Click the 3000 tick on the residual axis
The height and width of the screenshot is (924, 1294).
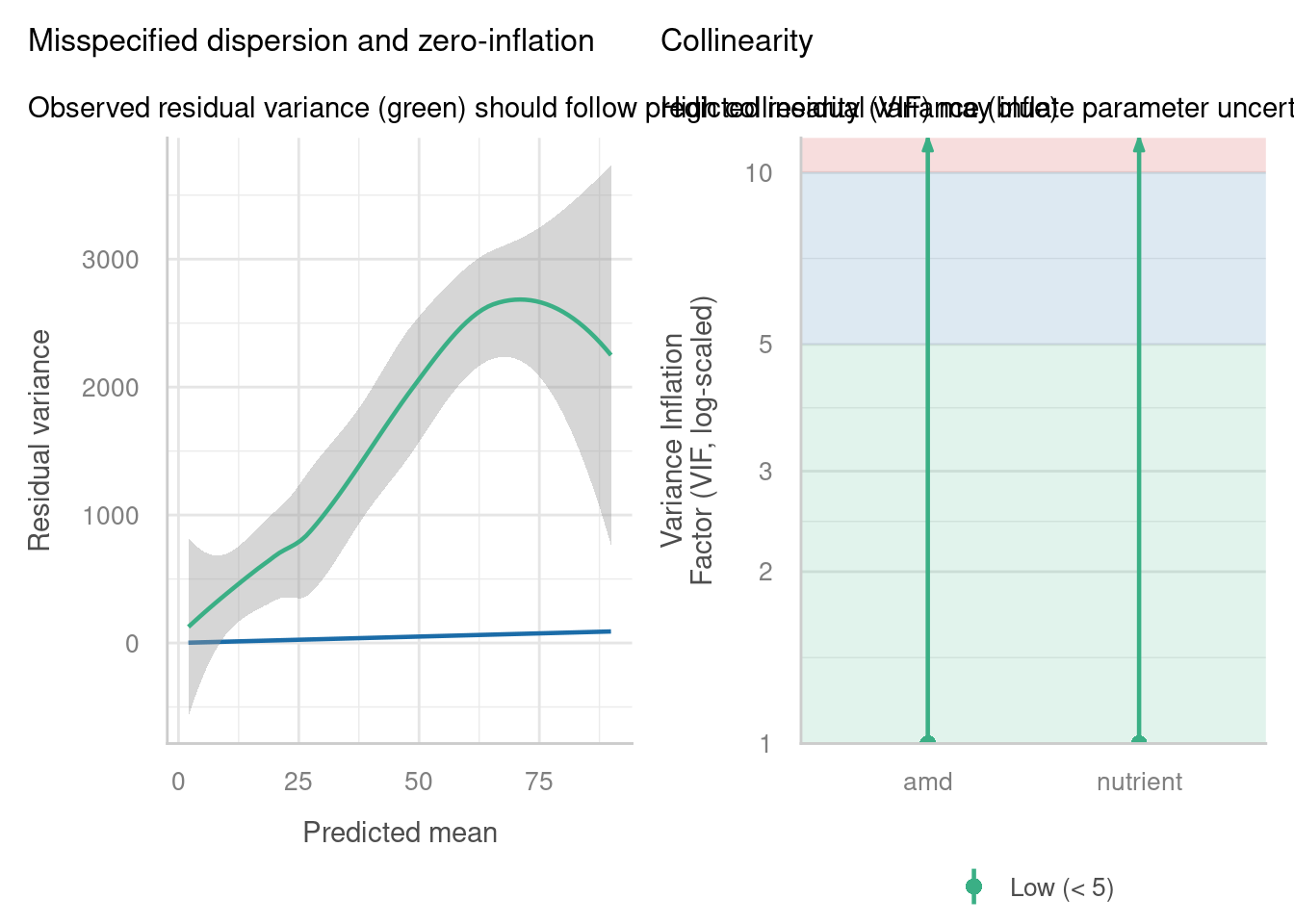110,260
